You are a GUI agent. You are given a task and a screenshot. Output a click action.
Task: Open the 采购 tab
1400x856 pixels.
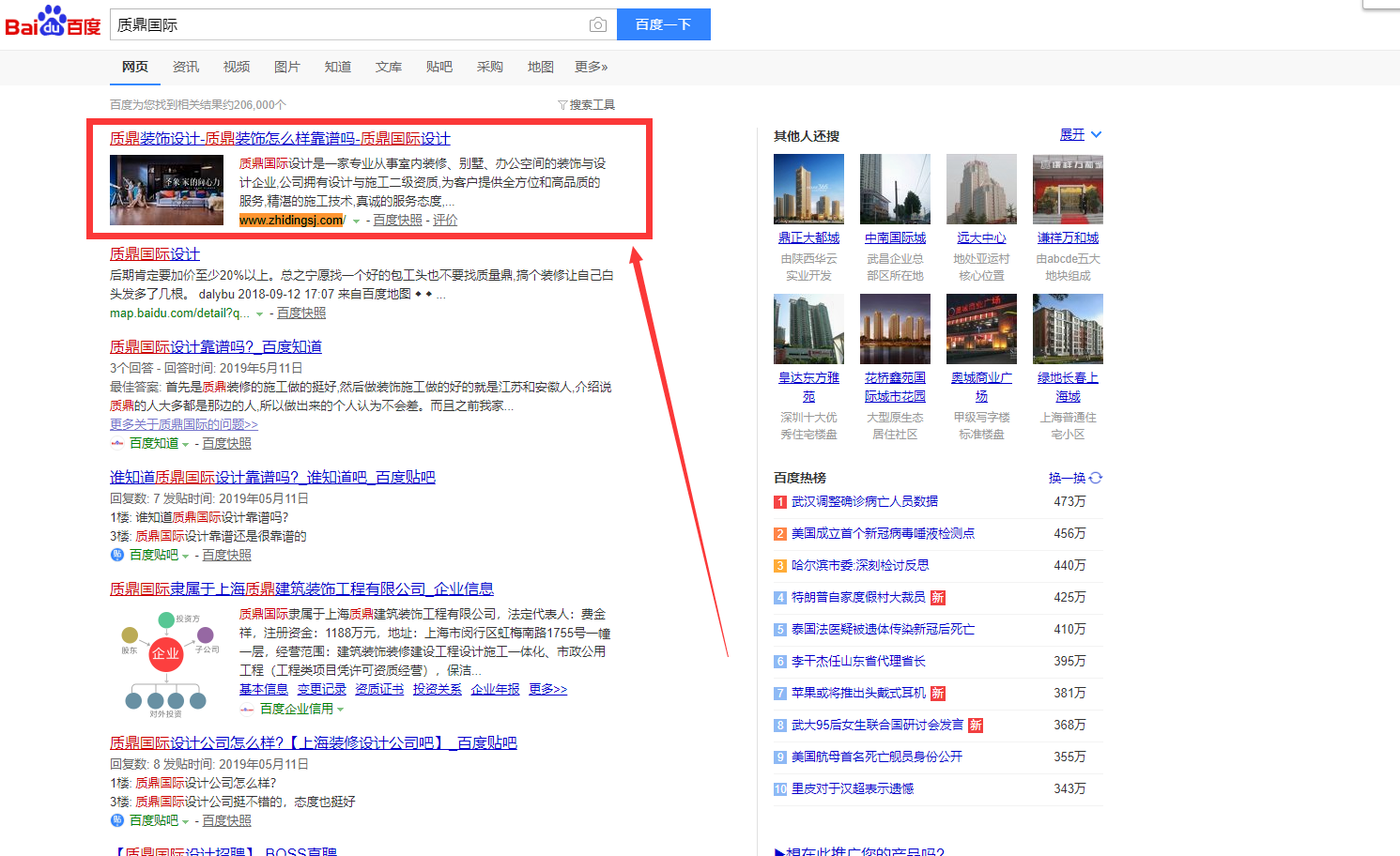[490, 67]
